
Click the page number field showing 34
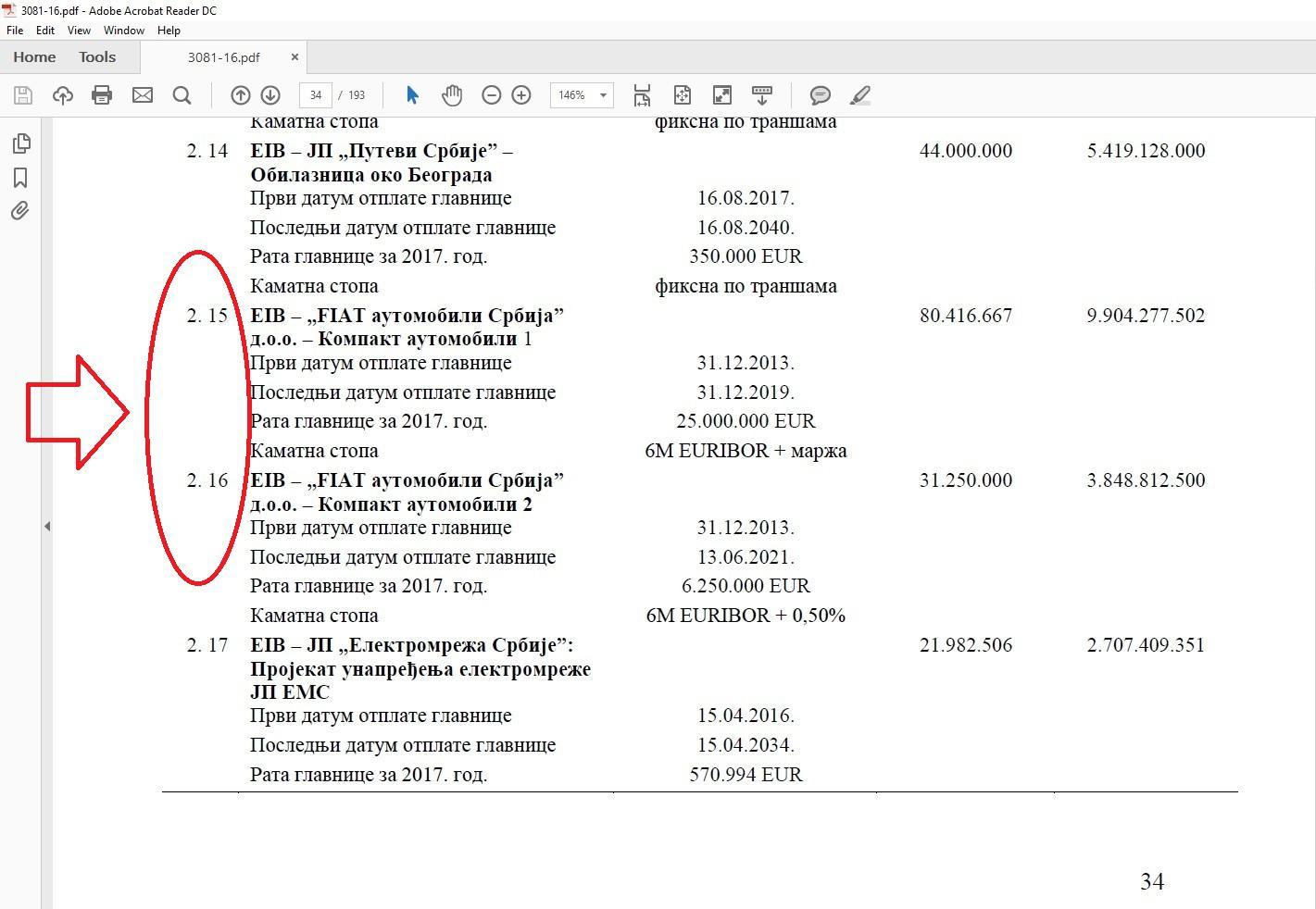click(x=316, y=95)
